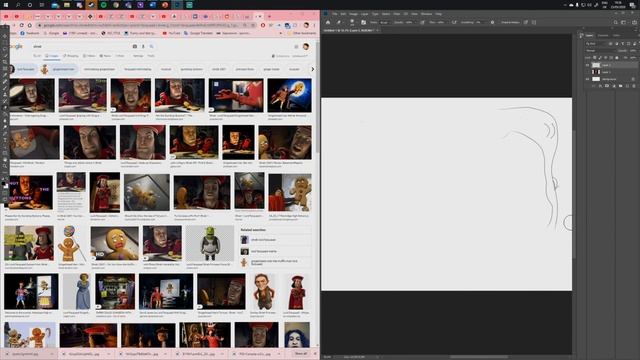640x360 pixels.
Task: Open the YouTube bookmark
Action: [x=171, y=33]
